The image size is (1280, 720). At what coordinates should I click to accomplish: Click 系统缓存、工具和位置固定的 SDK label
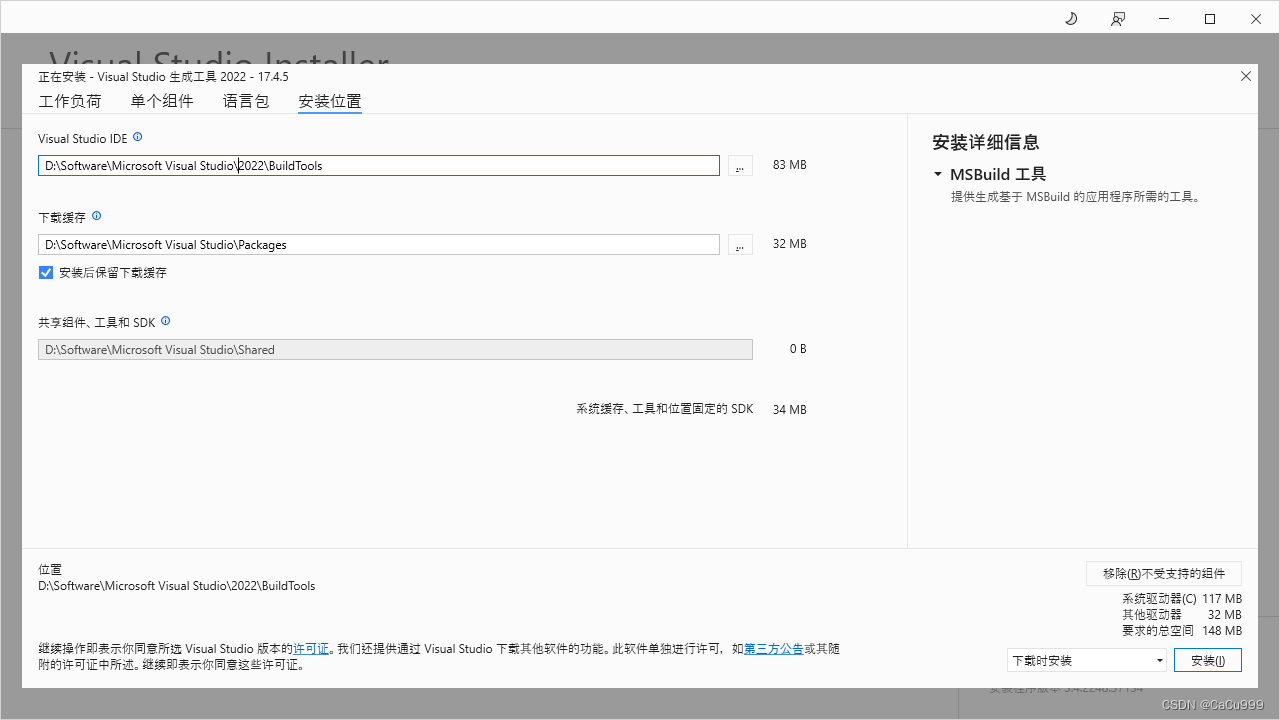665,409
